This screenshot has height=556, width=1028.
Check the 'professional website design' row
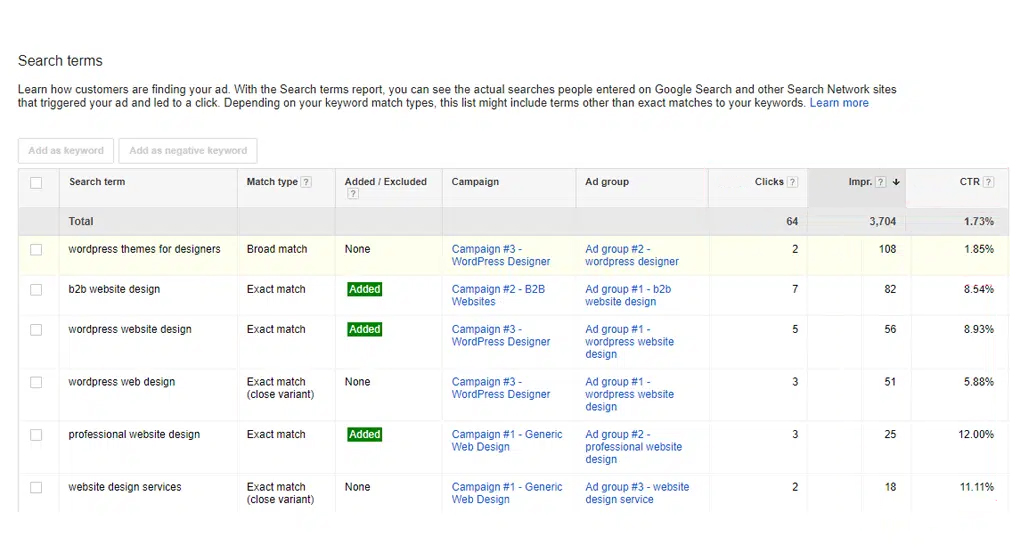point(36,435)
